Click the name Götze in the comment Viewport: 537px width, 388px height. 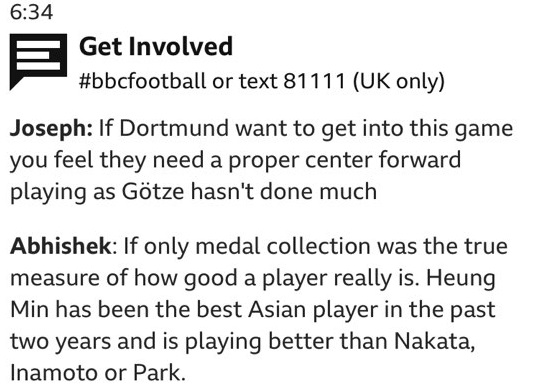[153, 191]
